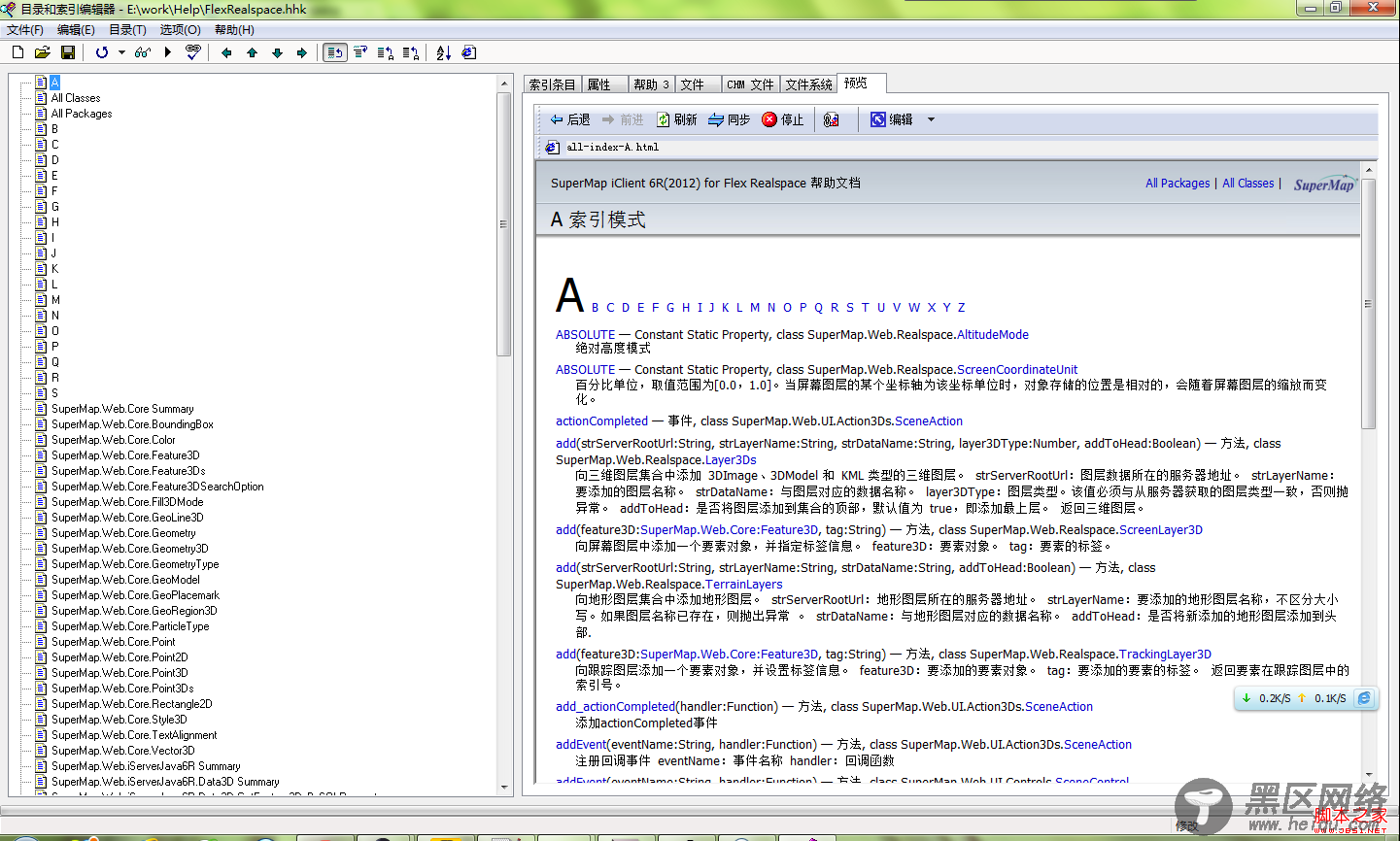
Task: Open the actionCompleted event link
Action: [601, 420]
